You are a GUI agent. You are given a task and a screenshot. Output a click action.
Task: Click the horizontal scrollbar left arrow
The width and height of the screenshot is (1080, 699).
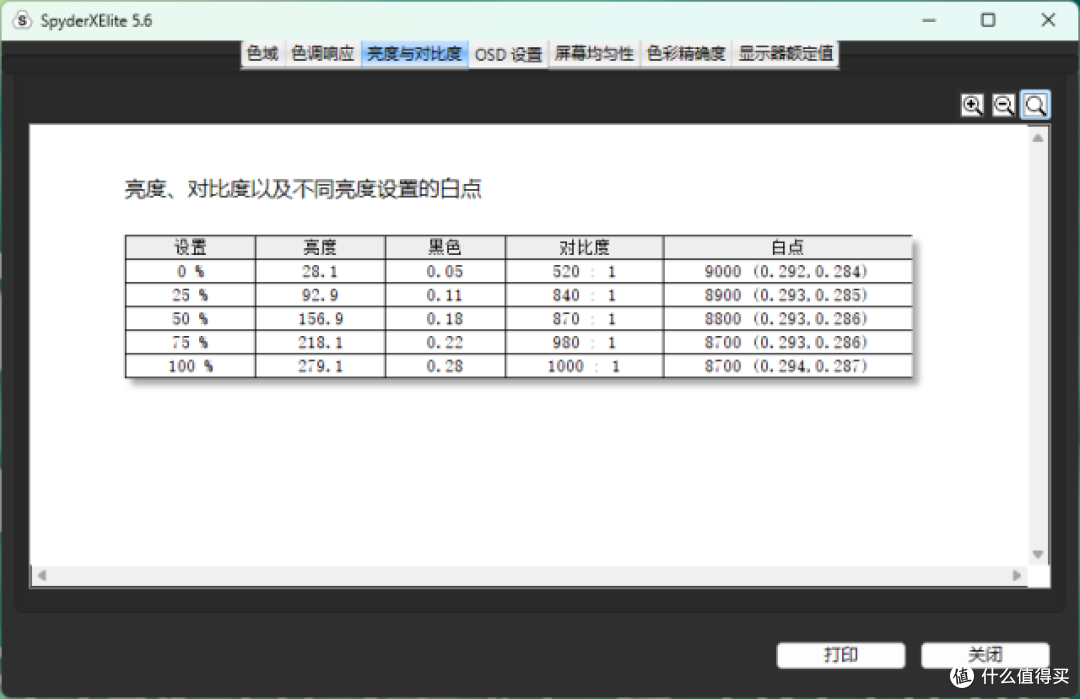tap(42, 576)
